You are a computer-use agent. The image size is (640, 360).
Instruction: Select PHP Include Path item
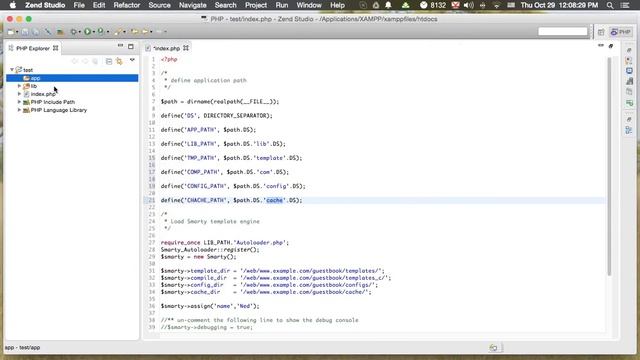(x=53, y=102)
